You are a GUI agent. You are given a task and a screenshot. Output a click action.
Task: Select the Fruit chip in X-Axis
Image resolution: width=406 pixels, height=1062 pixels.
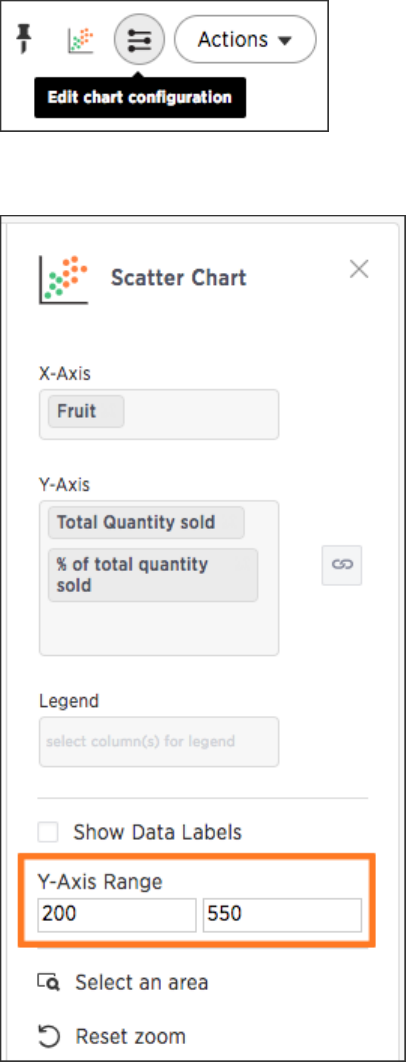click(86, 411)
